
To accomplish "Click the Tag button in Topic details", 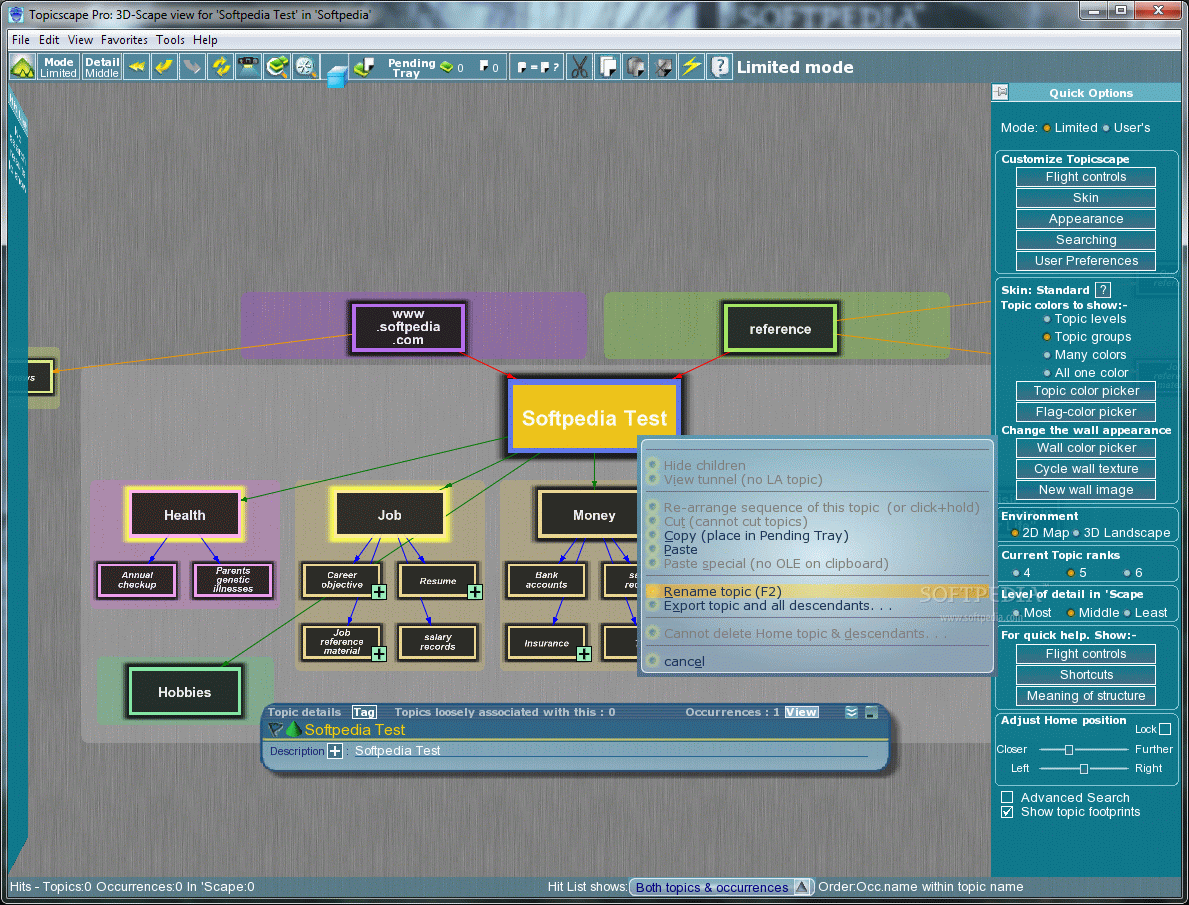I will point(364,712).
